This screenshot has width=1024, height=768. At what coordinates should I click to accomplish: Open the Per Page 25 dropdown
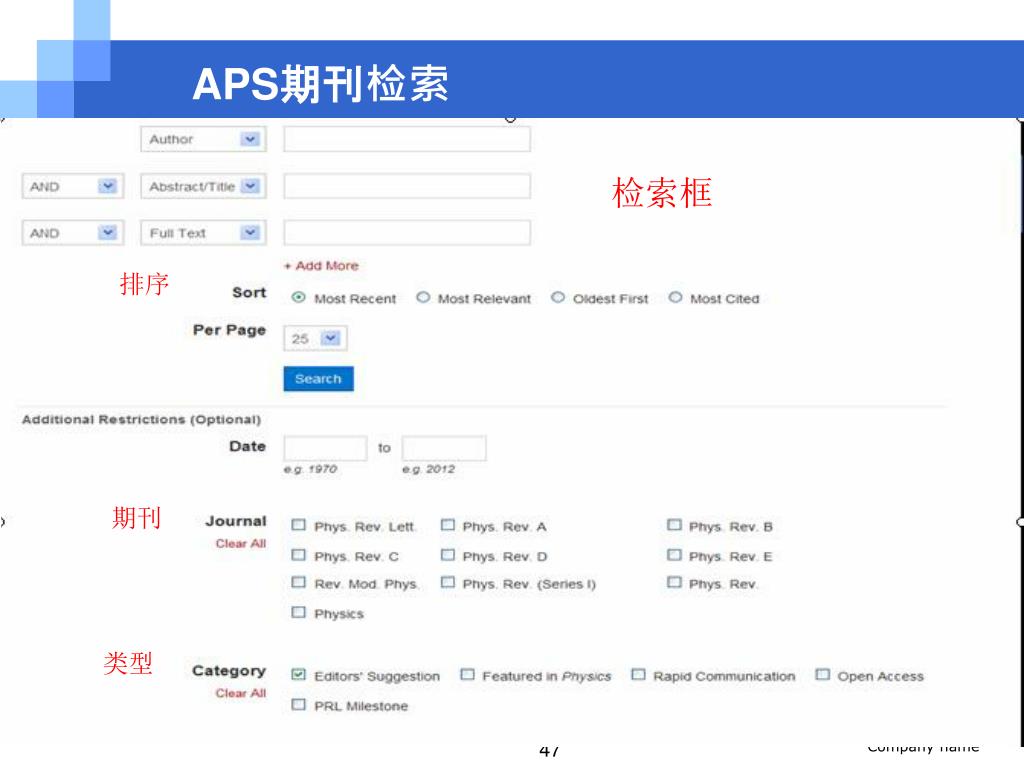[x=315, y=338]
